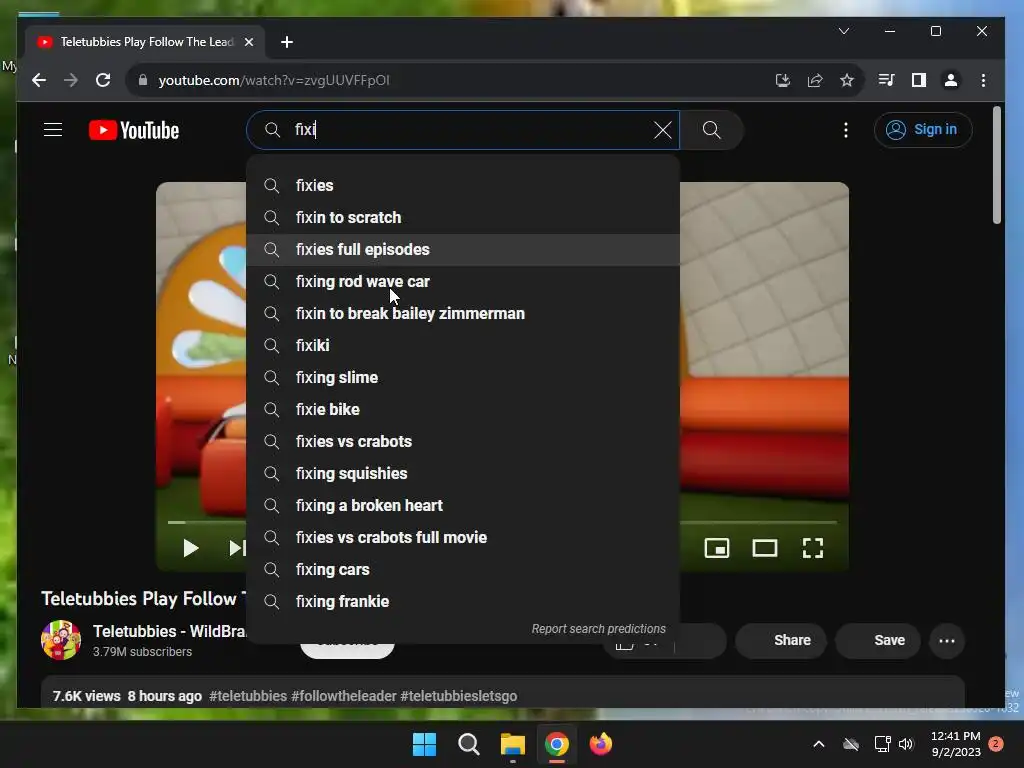
Task: Show hidden tray icons chevron
Action: [818, 744]
